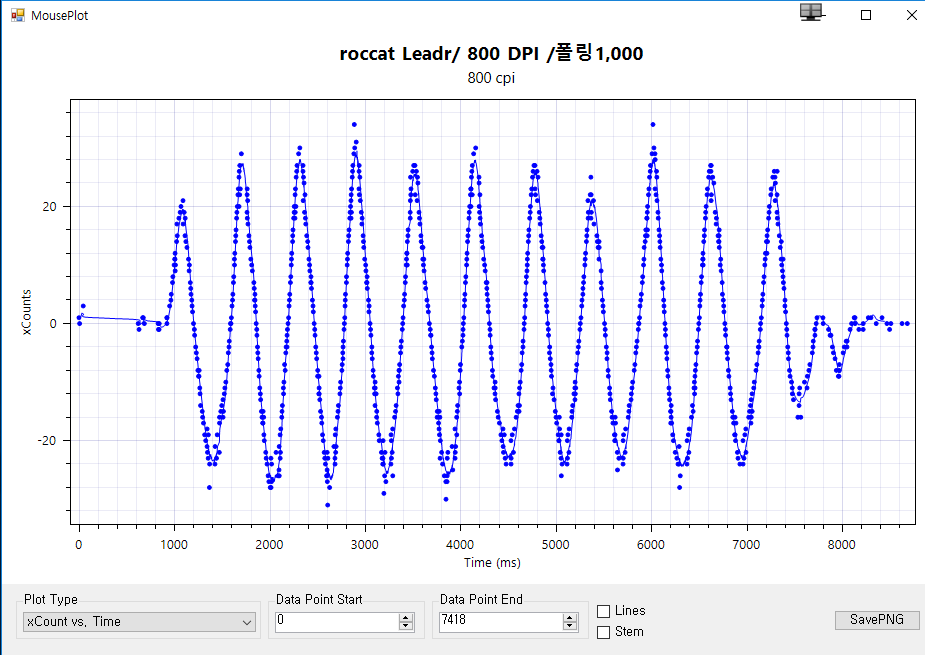925x655 pixels.
Task: Decrease Data Point Start with down arrow
Action: (x=406, y=627)
